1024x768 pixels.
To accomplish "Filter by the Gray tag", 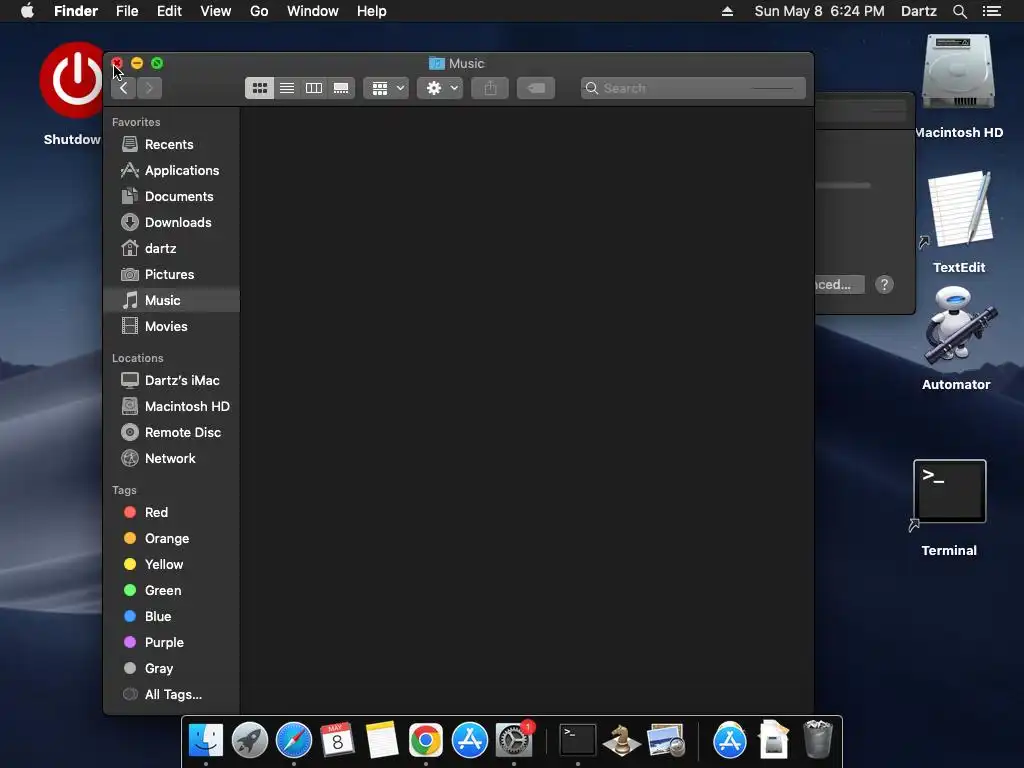I will 171,669.
